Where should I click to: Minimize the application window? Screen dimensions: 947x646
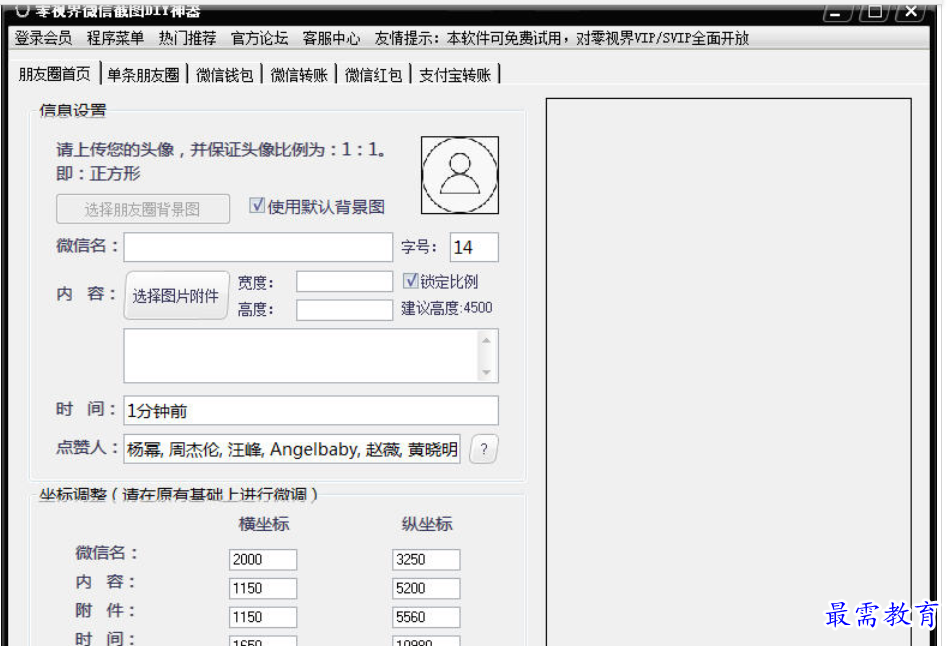[836, 12]
